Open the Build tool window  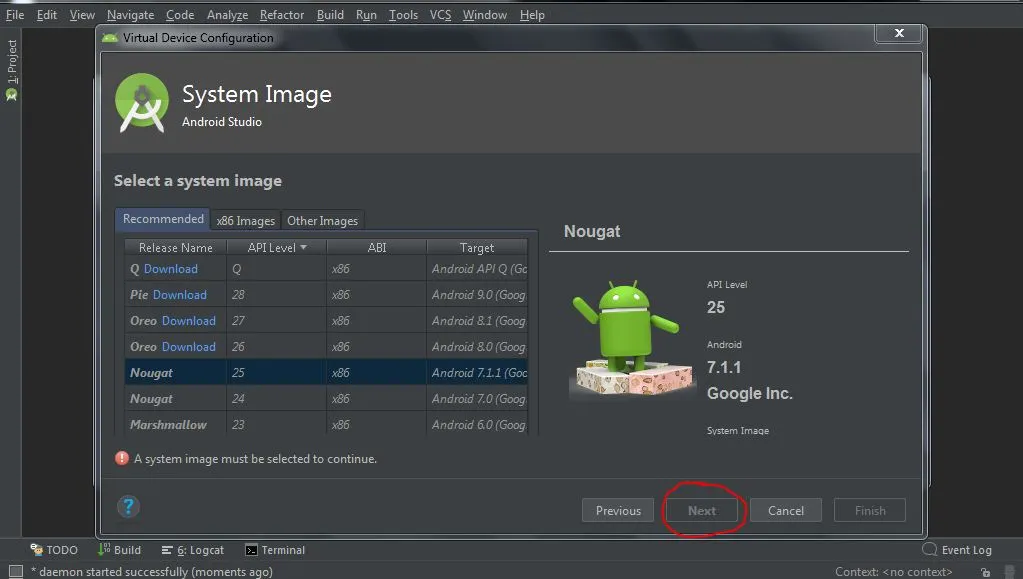pyautogui.click(x=119, y=550)
